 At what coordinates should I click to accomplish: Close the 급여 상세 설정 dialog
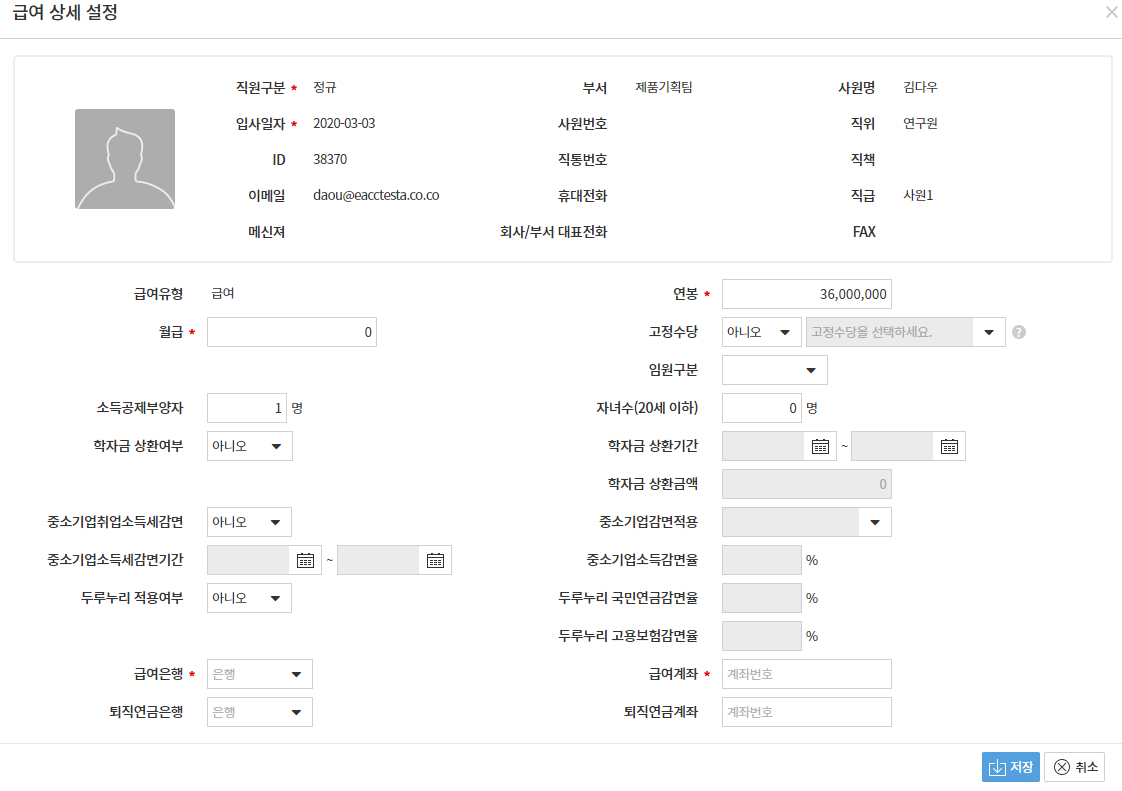pos(1111,13)
